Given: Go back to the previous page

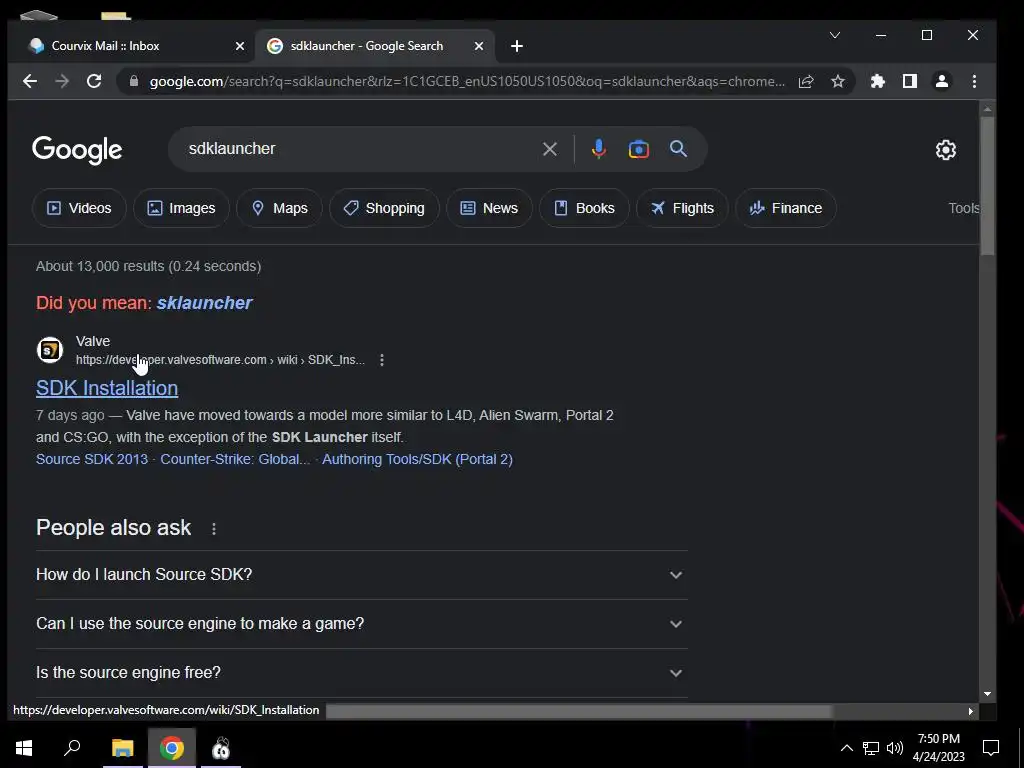Looking at the screenshot, I should pos(29,81).
